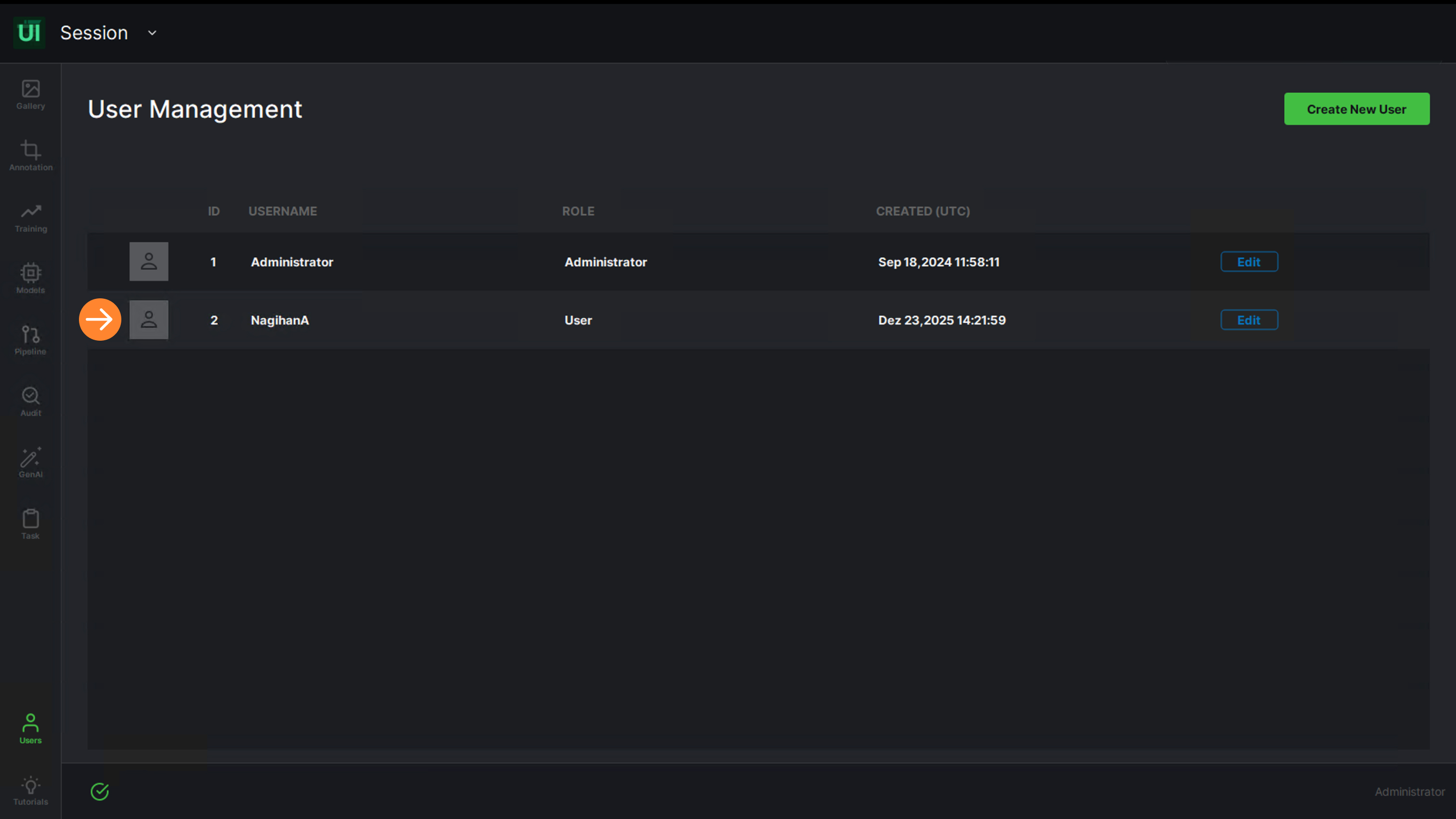Open the Audit sidebar icon
Viewport: 1456px width, 819px height.
[30, 402]
